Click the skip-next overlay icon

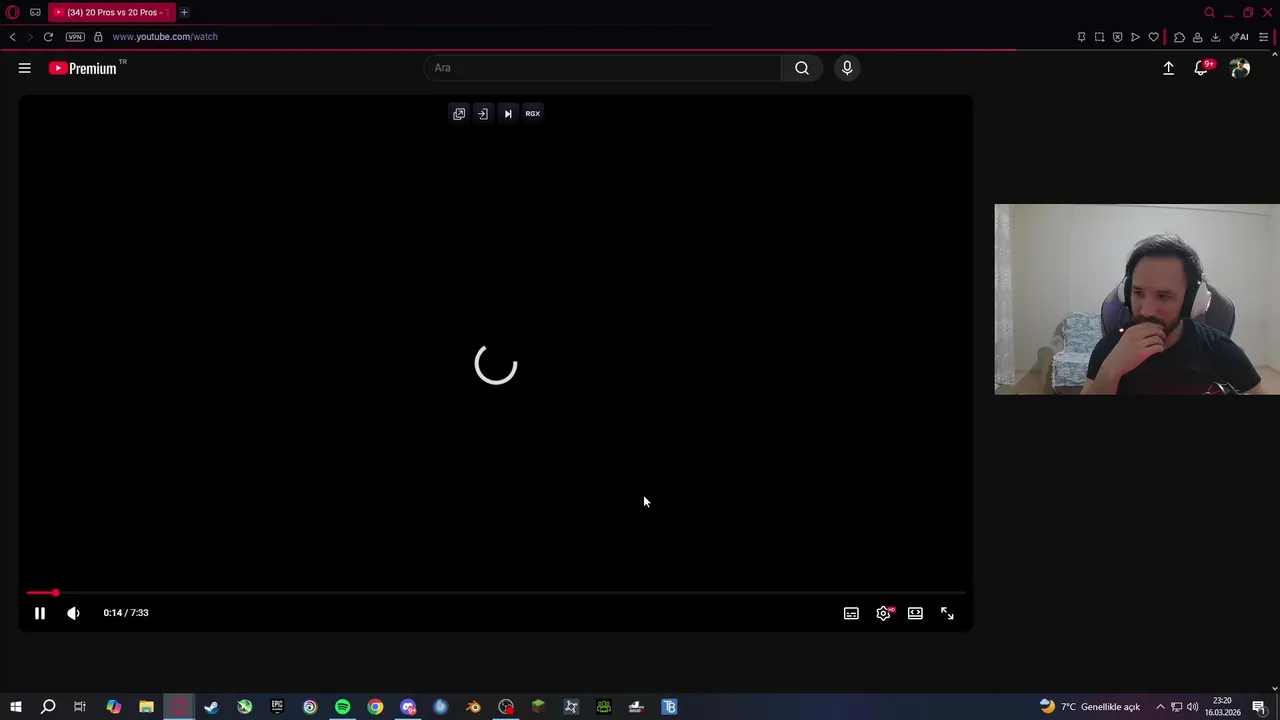click(x=508, y=114)
